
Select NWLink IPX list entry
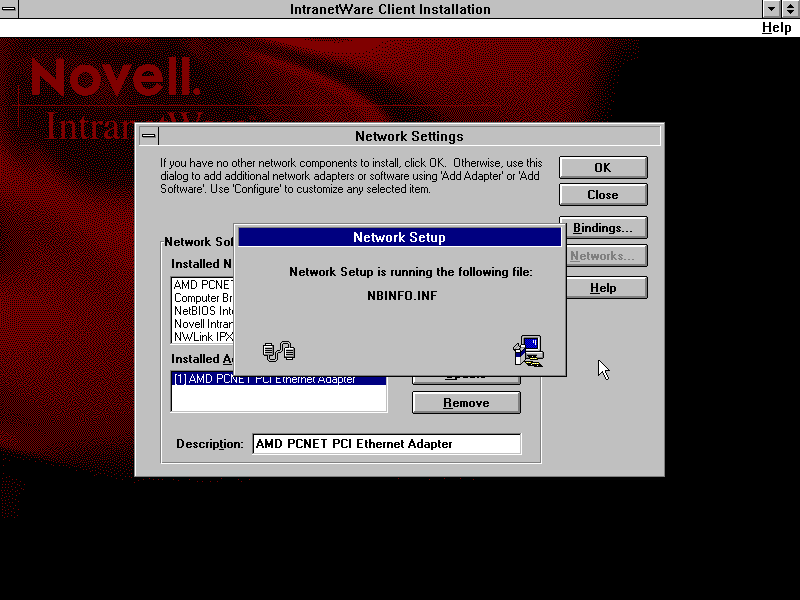click(204, 337)
